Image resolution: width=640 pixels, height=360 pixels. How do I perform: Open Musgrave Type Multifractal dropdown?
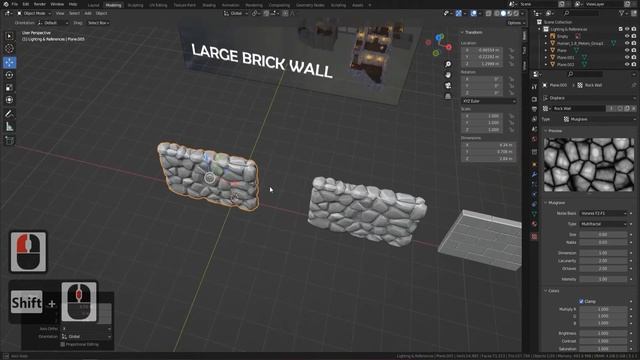(603, 224)
